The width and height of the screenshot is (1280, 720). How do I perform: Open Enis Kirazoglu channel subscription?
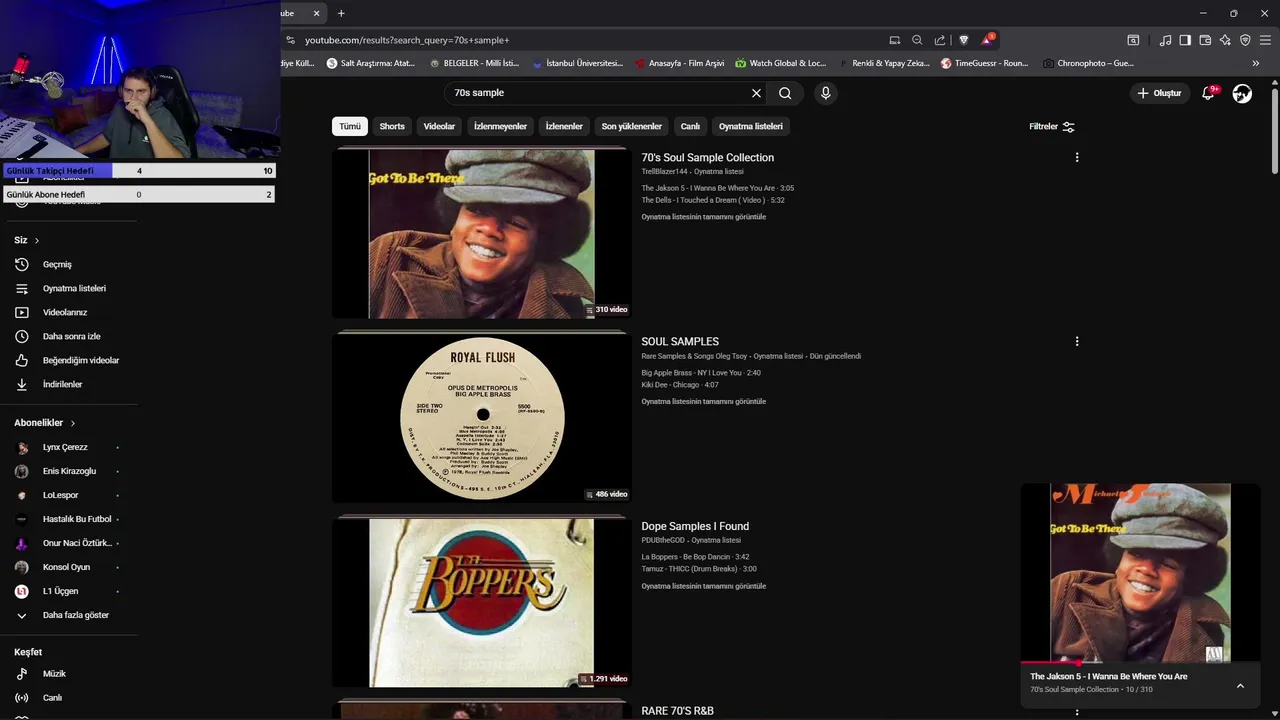(x=70, y=471)
